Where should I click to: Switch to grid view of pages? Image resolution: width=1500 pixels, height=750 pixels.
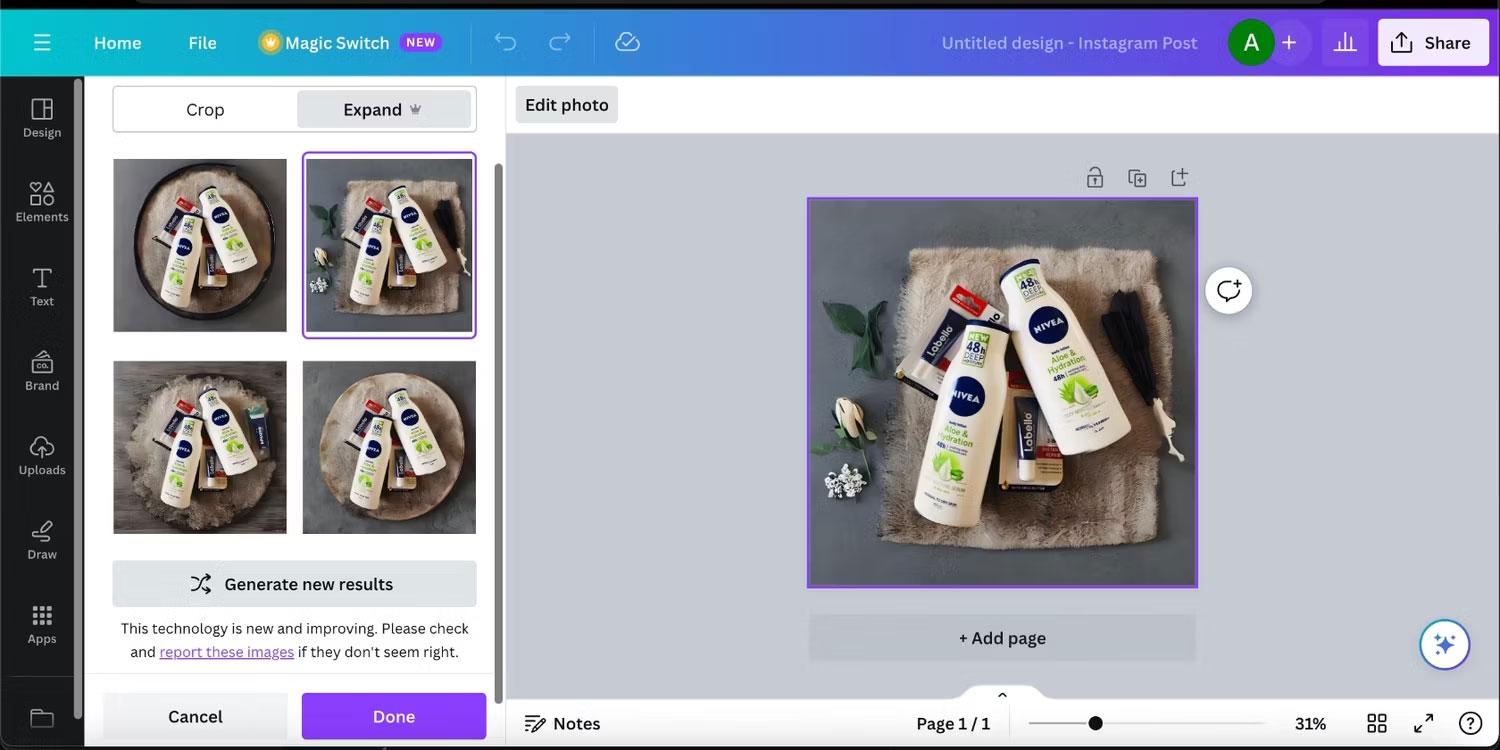click(1377, 723)
